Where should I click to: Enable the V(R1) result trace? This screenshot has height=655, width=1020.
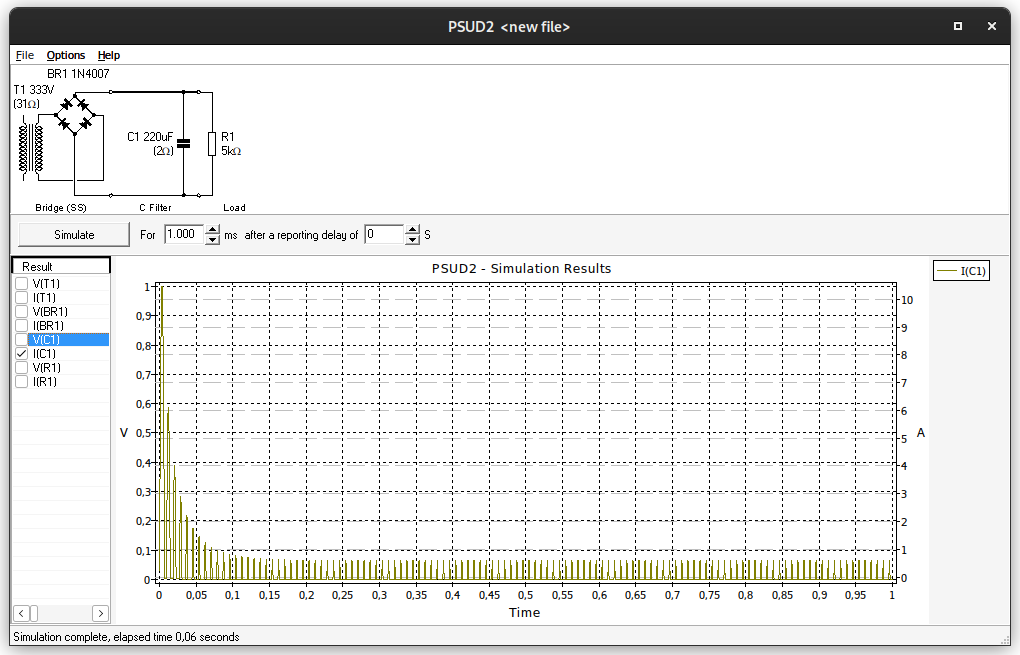22,368
